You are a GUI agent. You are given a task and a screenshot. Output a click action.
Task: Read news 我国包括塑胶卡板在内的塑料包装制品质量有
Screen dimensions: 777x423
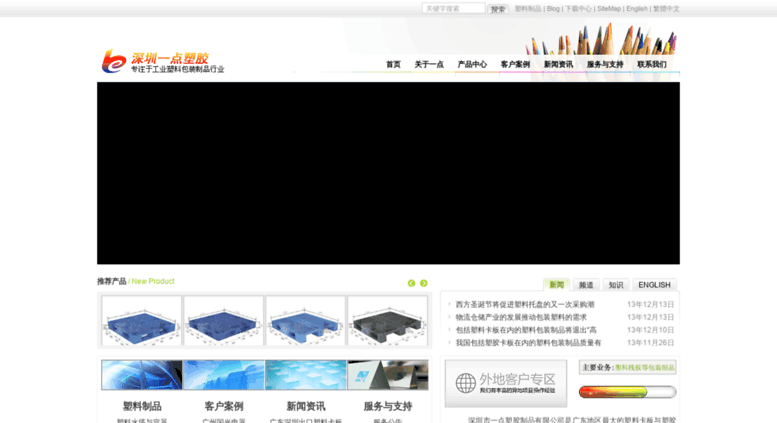[x=528, y=343]
